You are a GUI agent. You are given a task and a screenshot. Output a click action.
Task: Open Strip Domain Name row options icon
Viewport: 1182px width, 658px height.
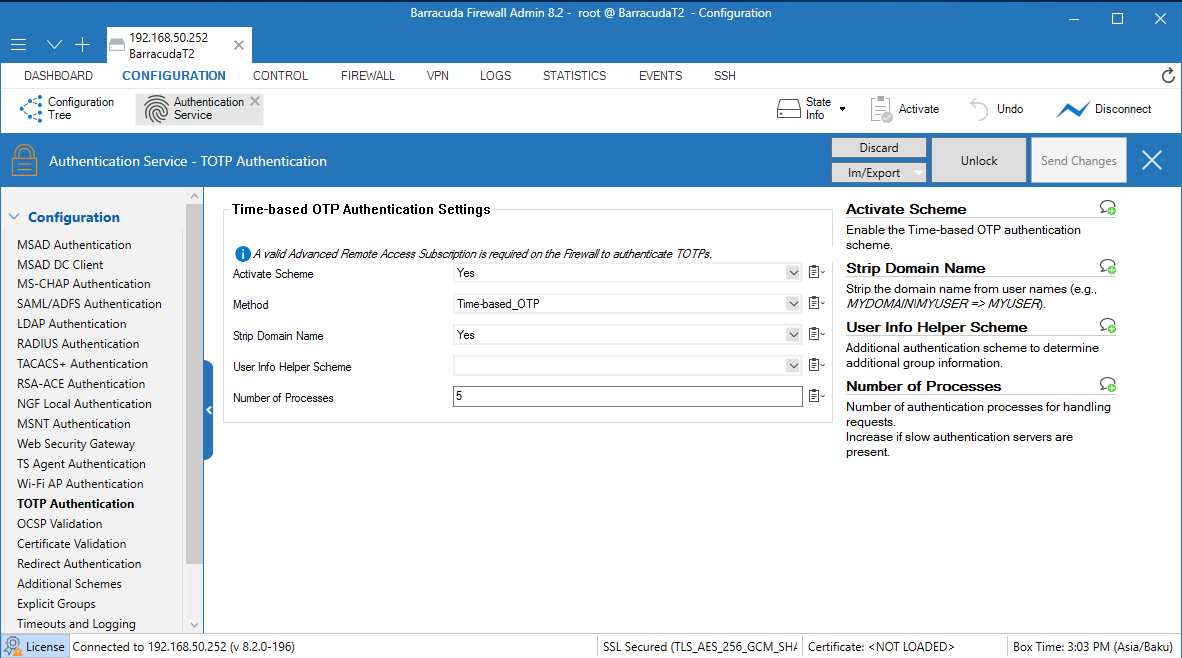(816, 334)
